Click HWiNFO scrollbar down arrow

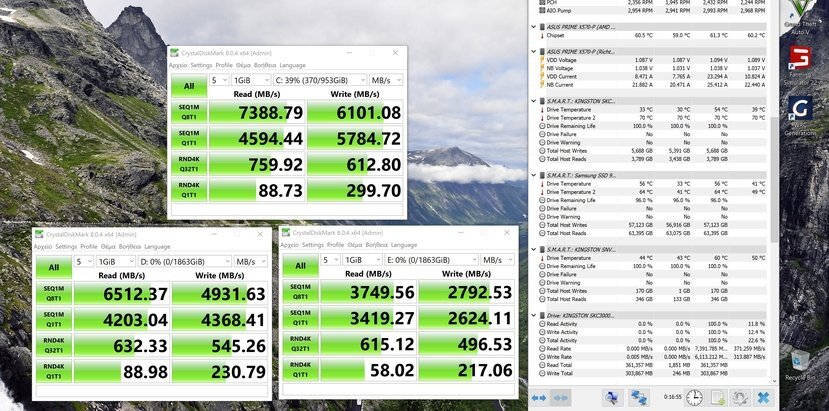click(775, 381)
